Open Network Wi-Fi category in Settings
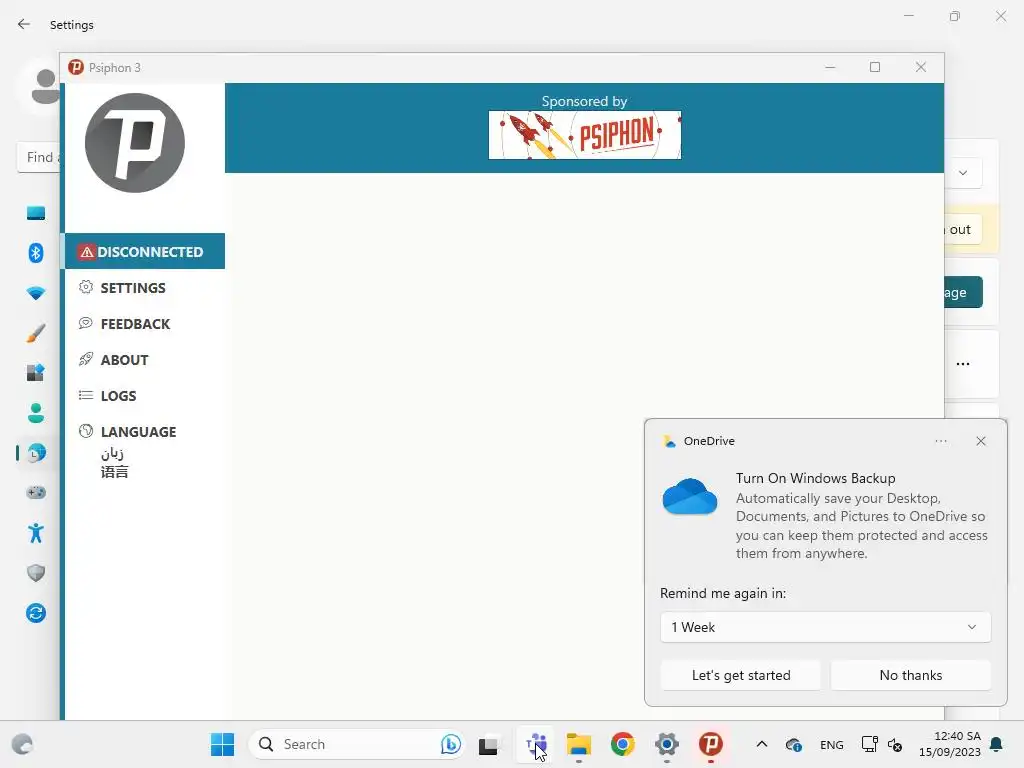 (x=36, y=293)
